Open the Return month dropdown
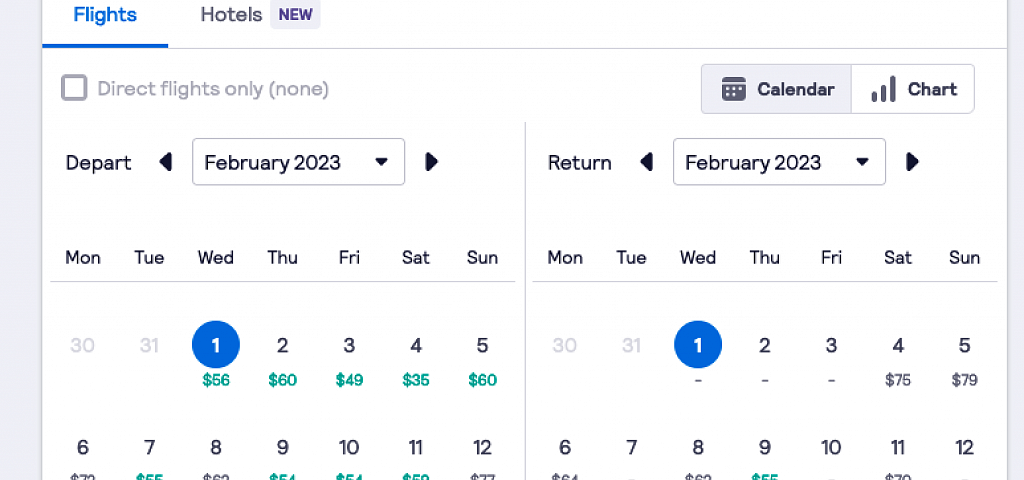This screenshot has height=480, width=1024. click(779, 162)
